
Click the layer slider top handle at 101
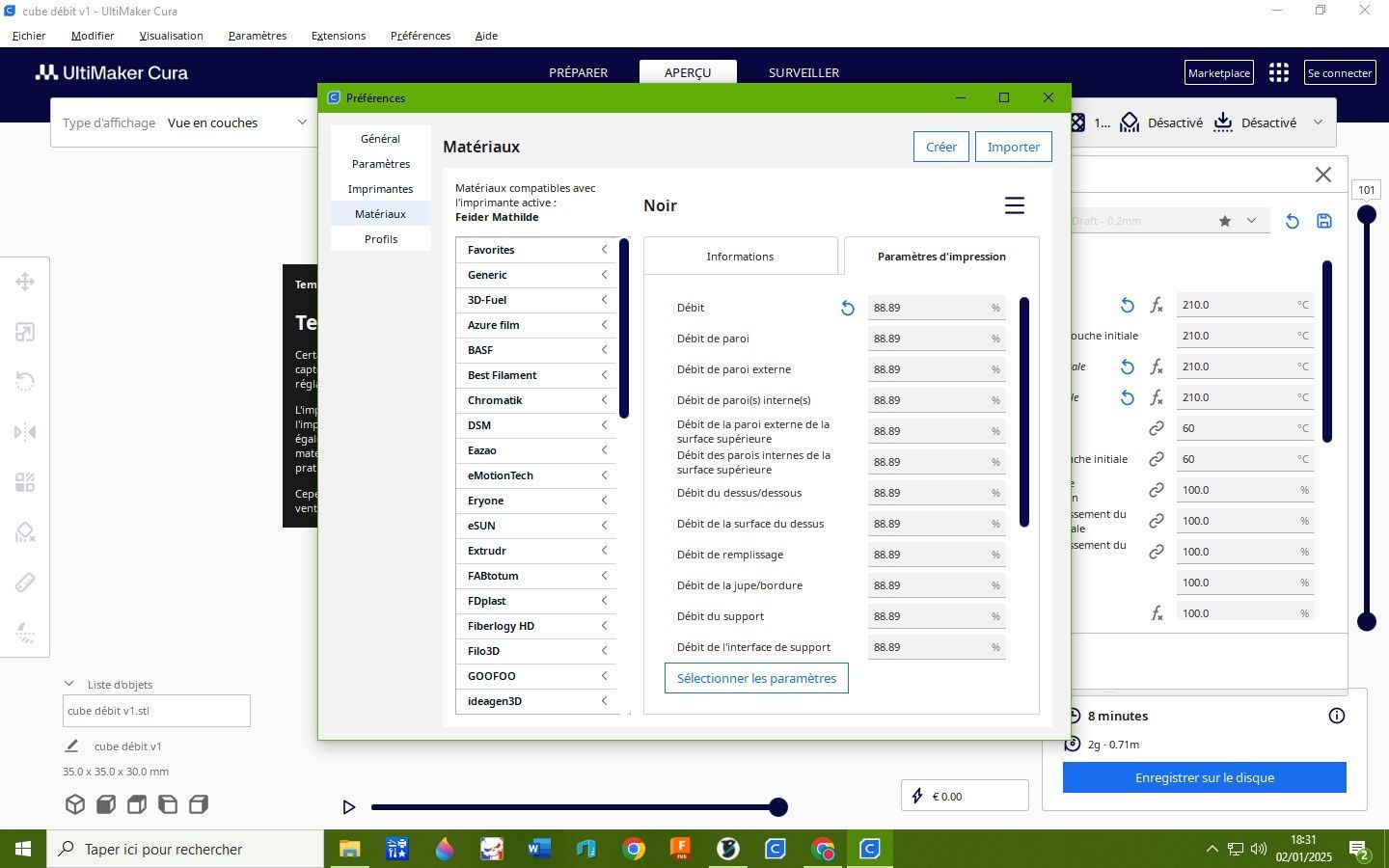pos(1367,214)
